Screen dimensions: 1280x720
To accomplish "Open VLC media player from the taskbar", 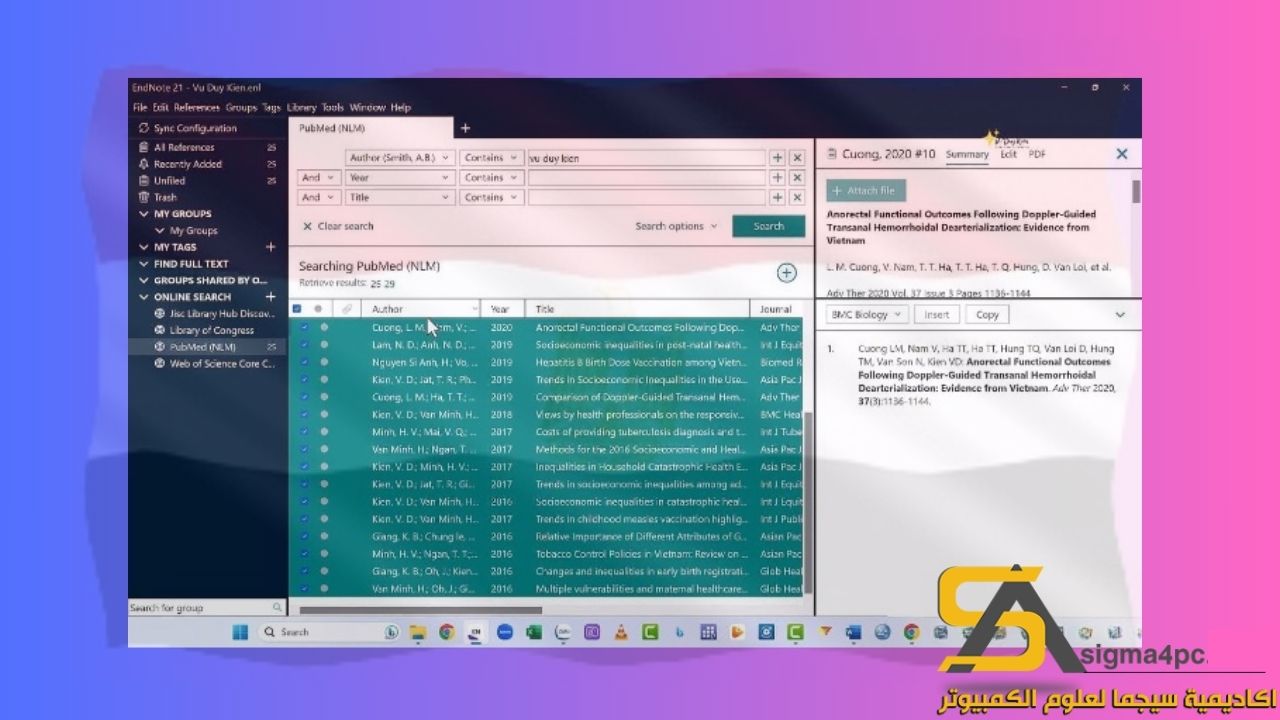I will tap(621, 632).
